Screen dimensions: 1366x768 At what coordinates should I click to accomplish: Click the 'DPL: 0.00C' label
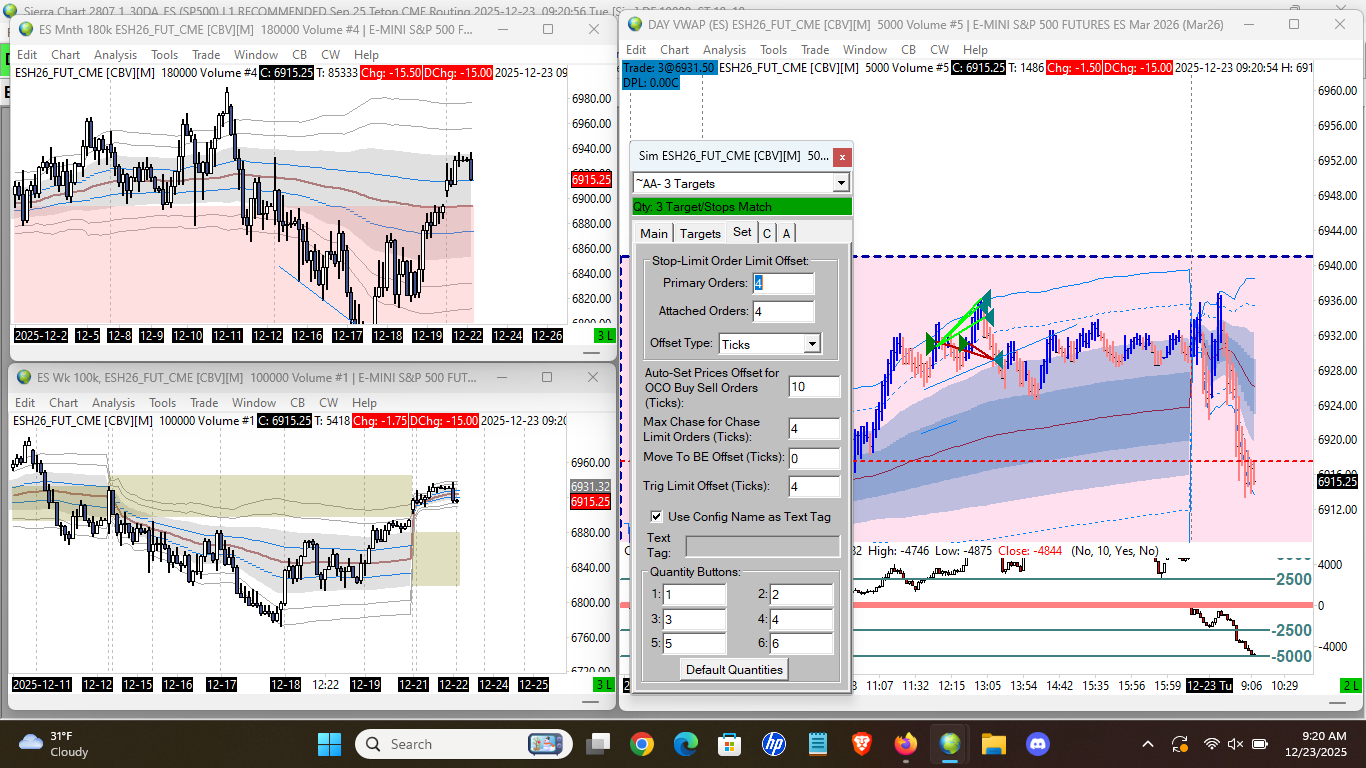point(650,82)
